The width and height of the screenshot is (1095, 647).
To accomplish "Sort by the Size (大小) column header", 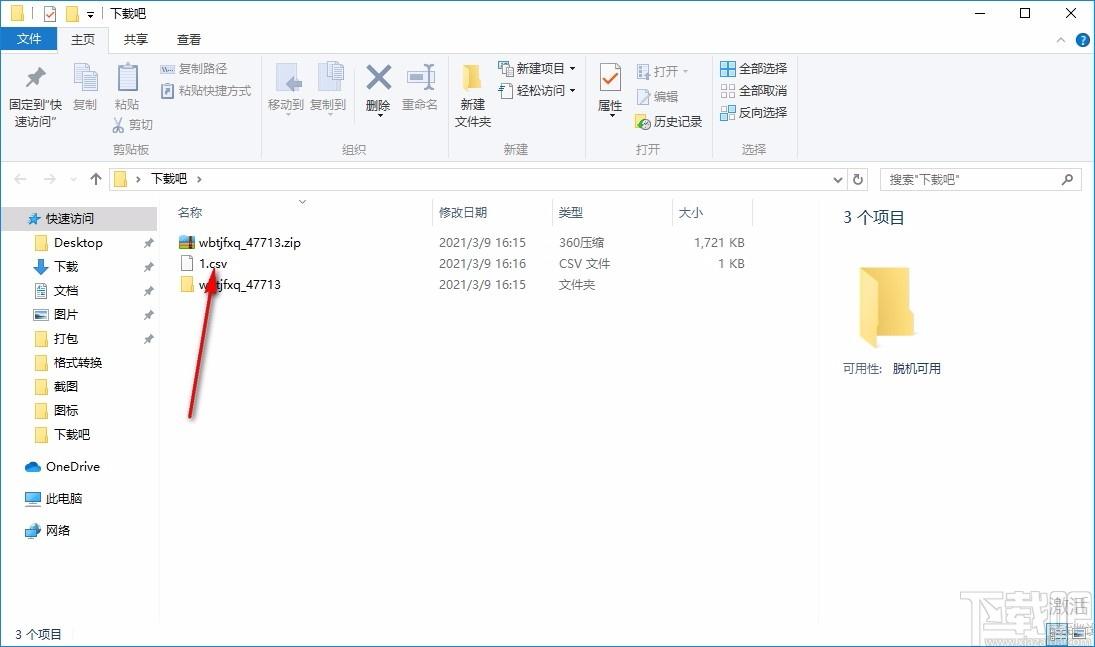I will click(x=691, y=212).
